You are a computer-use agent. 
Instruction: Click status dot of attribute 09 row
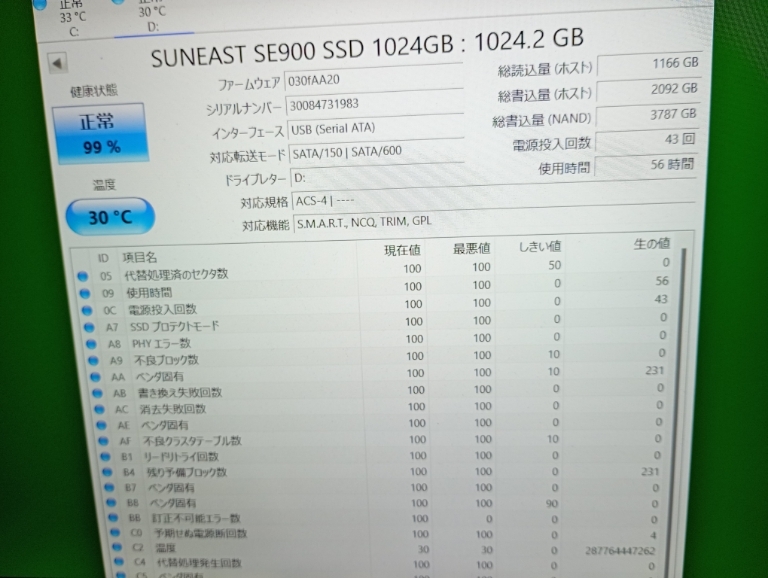[85, 293]
